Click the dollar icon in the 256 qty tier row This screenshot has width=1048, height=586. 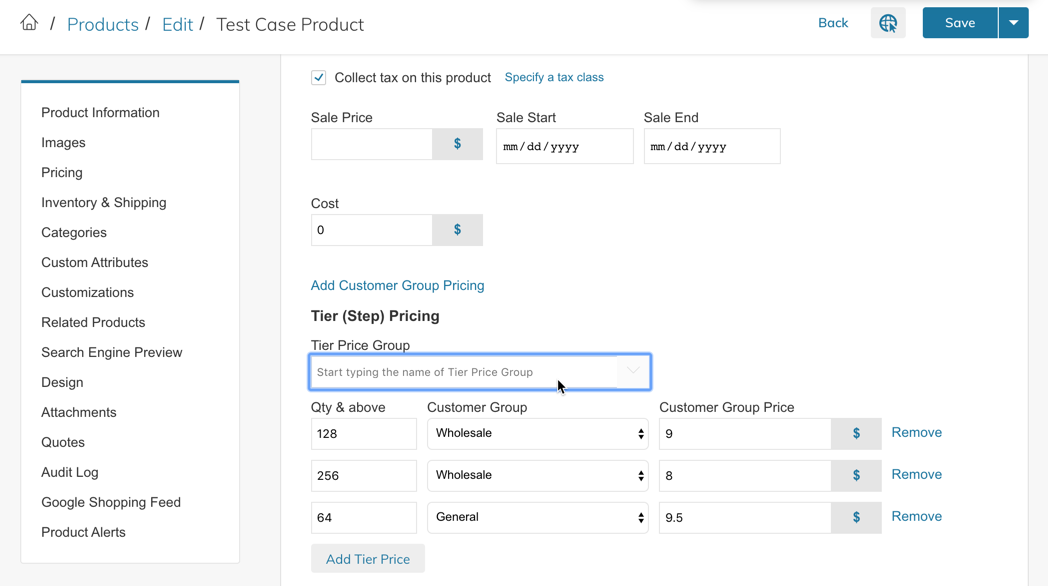tap(856, 476)
